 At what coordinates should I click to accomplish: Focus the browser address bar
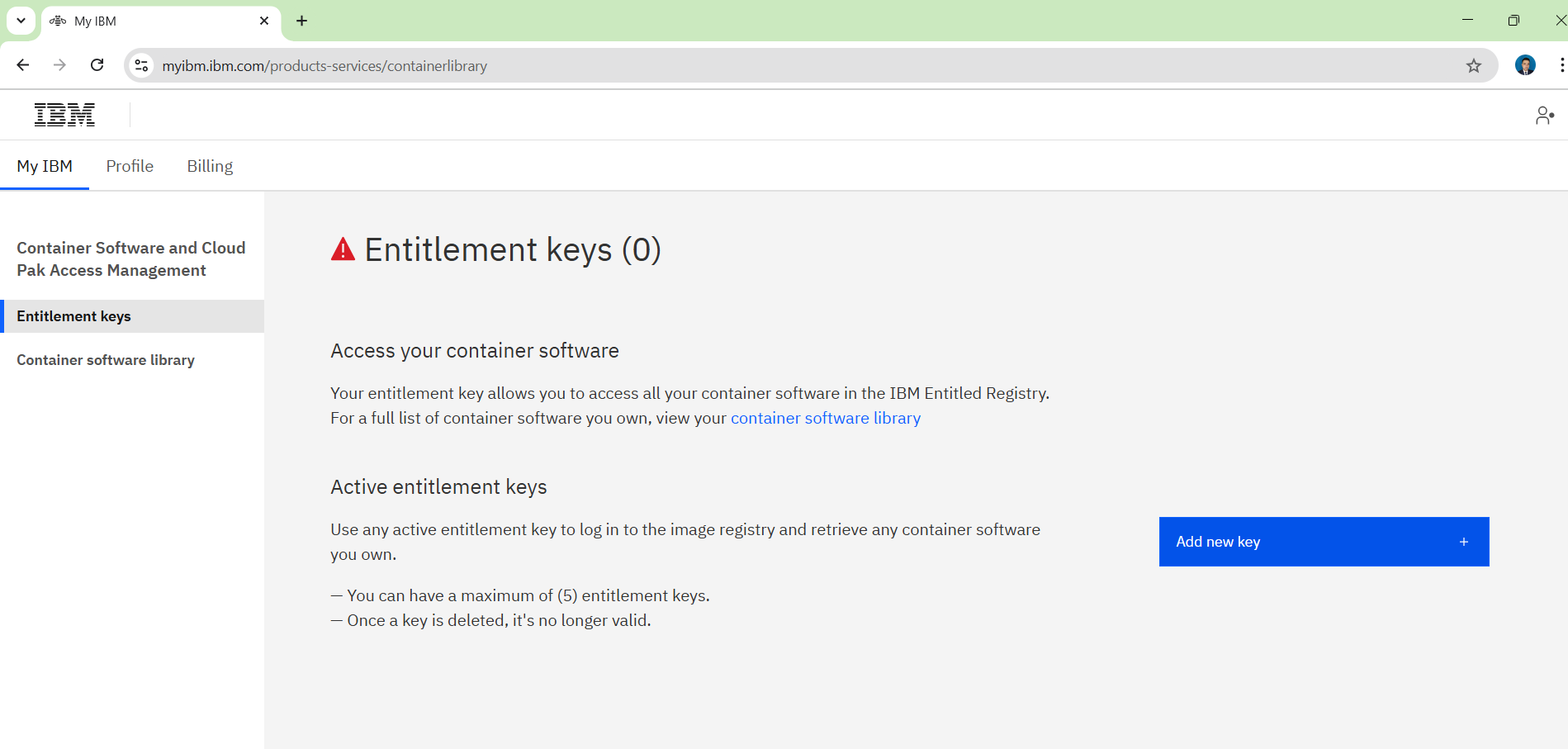[x=809, y=66]
